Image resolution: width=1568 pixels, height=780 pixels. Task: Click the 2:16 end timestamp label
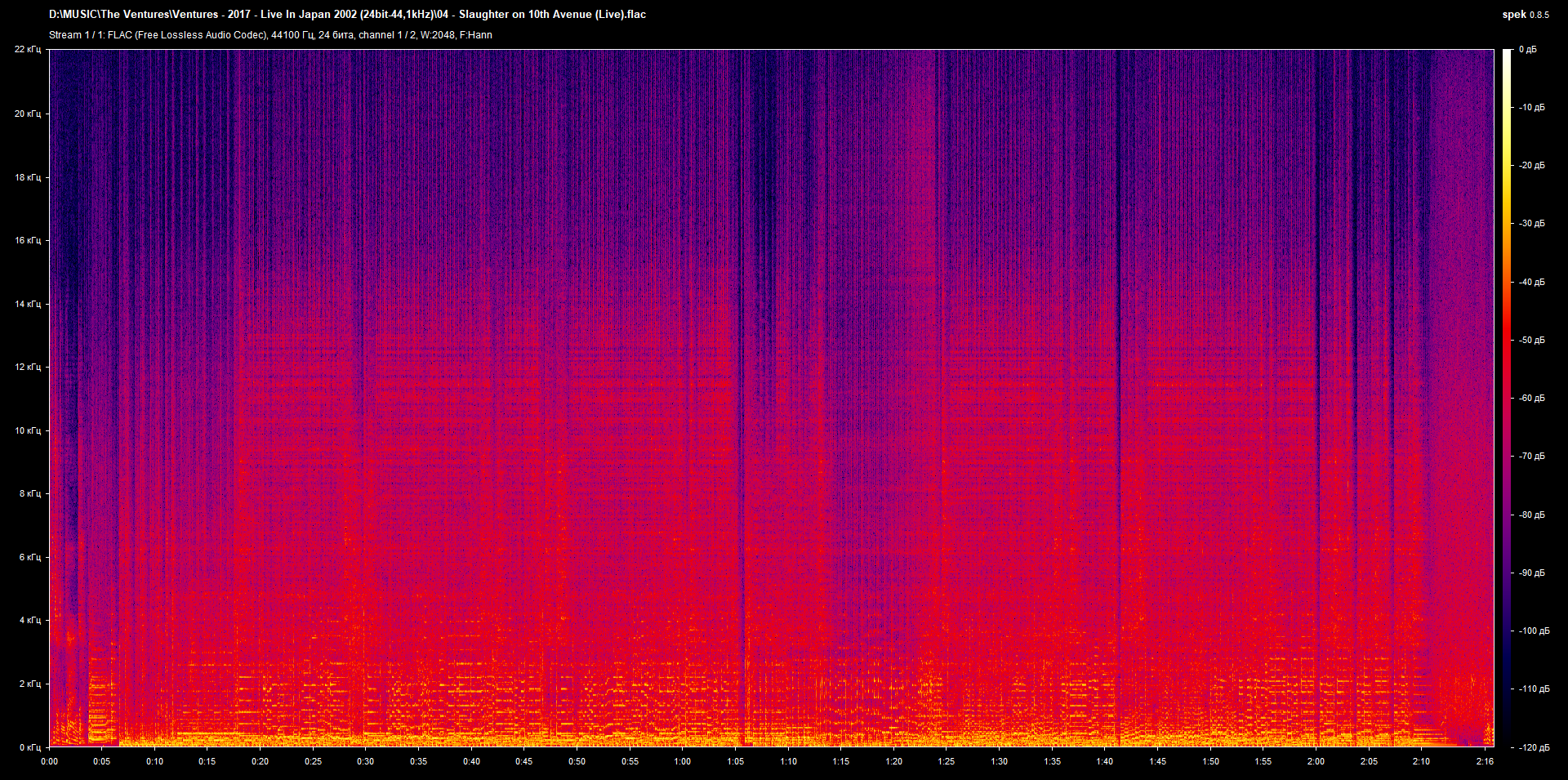tap(1486, 761)
